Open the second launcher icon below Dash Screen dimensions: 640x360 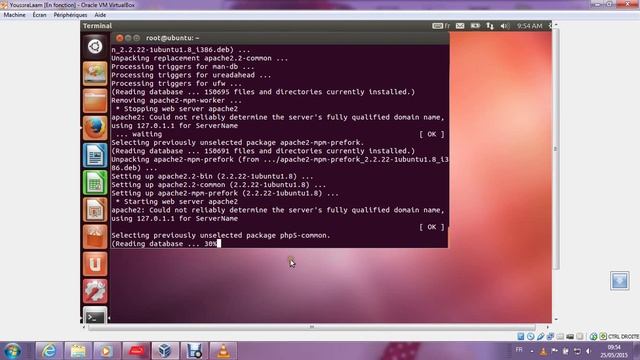[x=95, y=74]
